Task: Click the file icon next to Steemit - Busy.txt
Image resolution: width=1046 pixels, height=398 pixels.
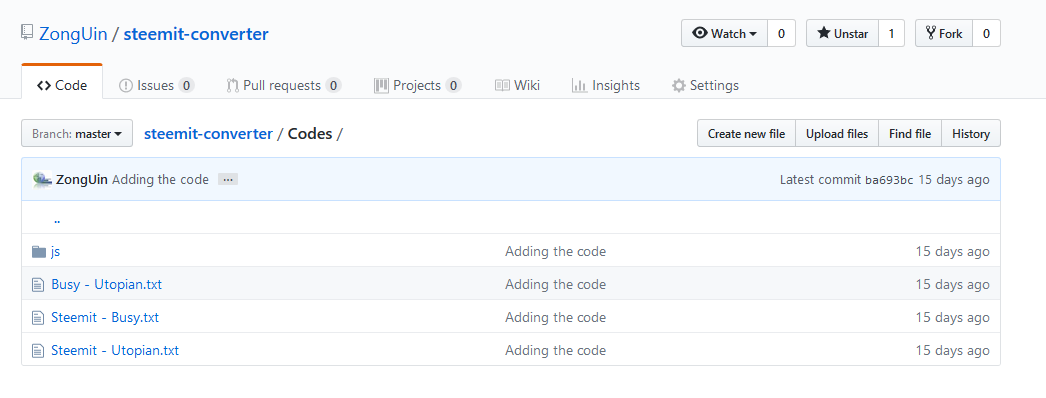Action: (x=39, y=317)
